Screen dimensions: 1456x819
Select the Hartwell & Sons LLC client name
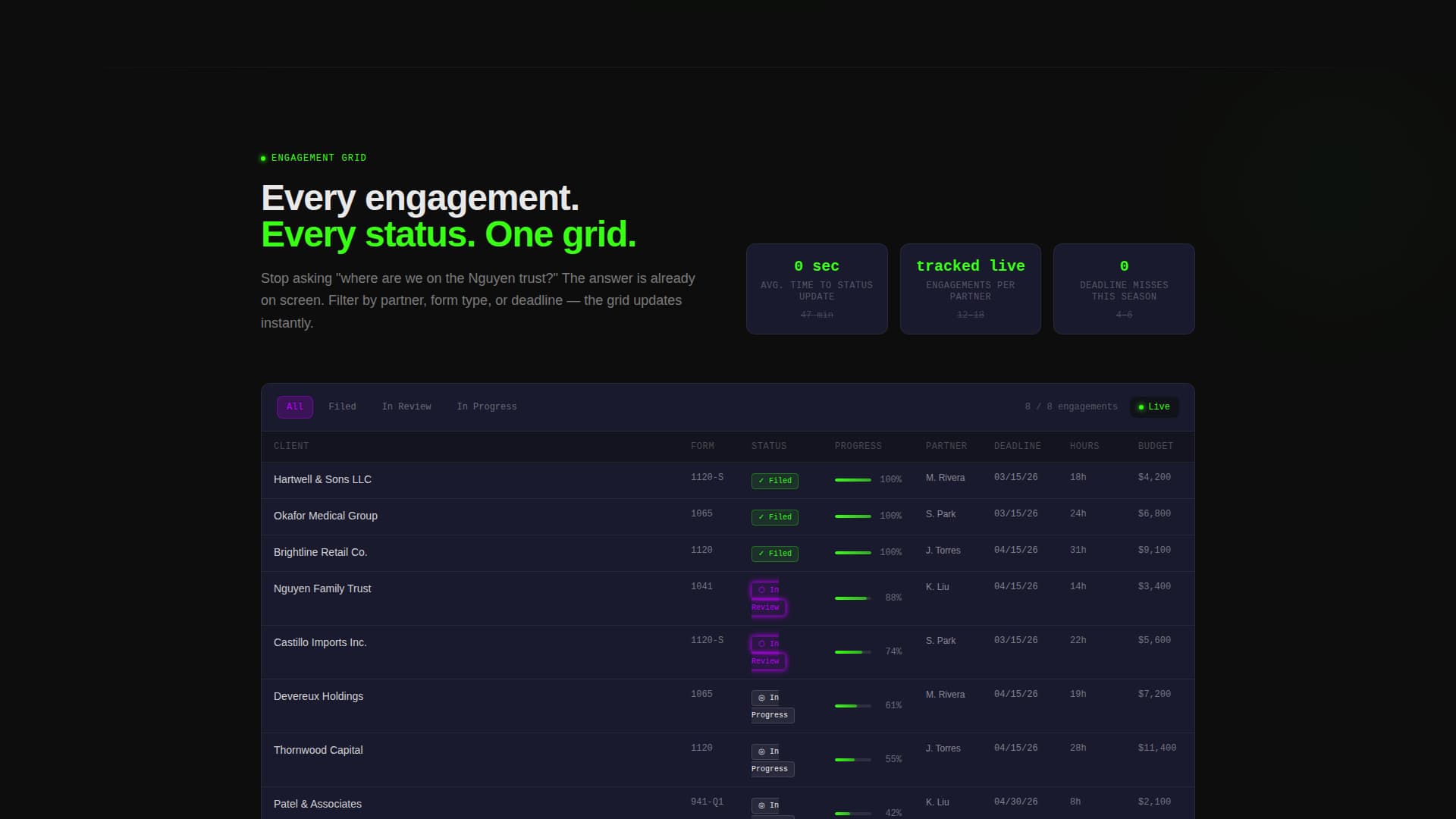[322, 480]
